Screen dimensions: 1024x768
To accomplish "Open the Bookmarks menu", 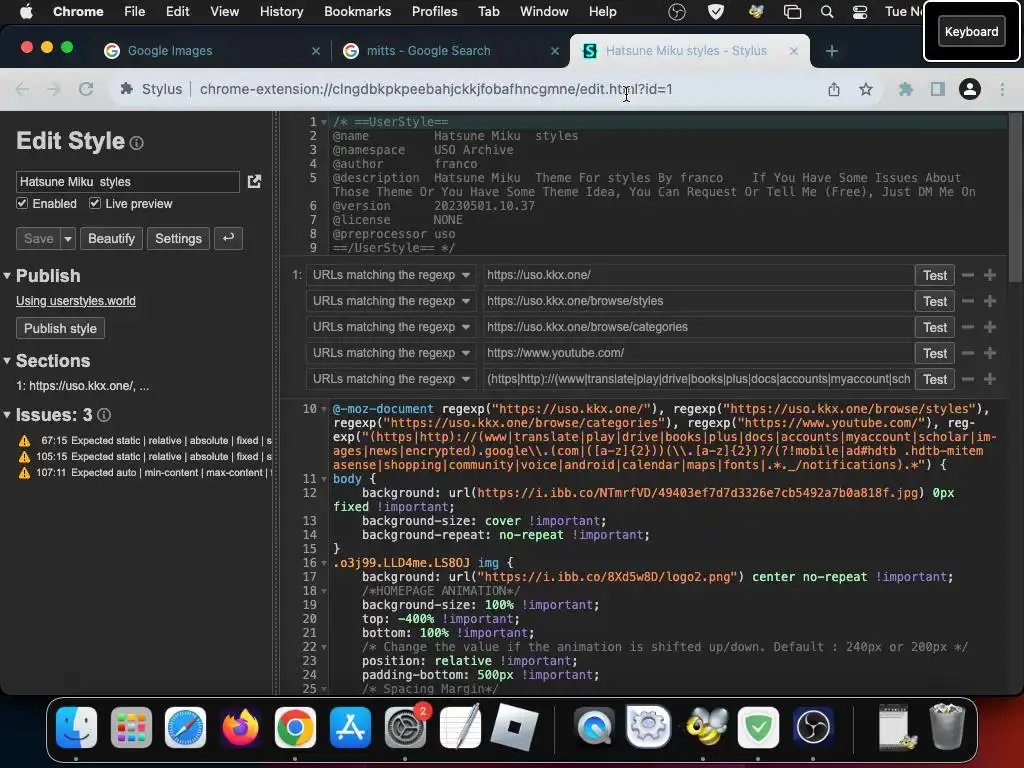I will coord(357,11).
